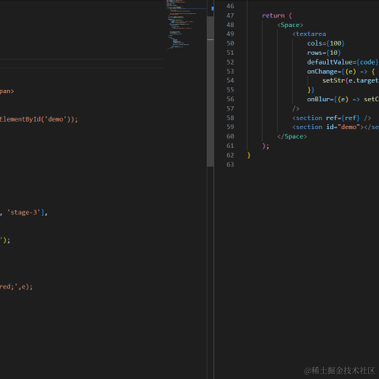
Task: Click the opening <Space> tag on line 48
Action: pyautogui.click(x=290, y=25)
